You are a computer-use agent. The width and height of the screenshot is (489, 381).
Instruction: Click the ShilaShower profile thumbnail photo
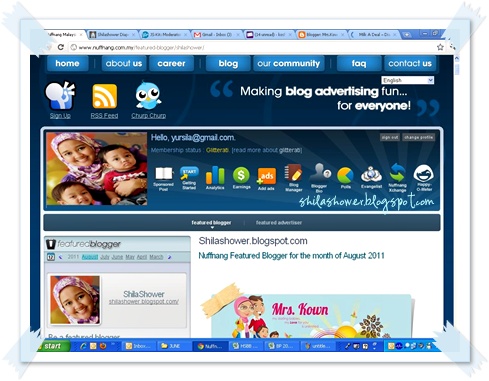click(x=75, y=300)
